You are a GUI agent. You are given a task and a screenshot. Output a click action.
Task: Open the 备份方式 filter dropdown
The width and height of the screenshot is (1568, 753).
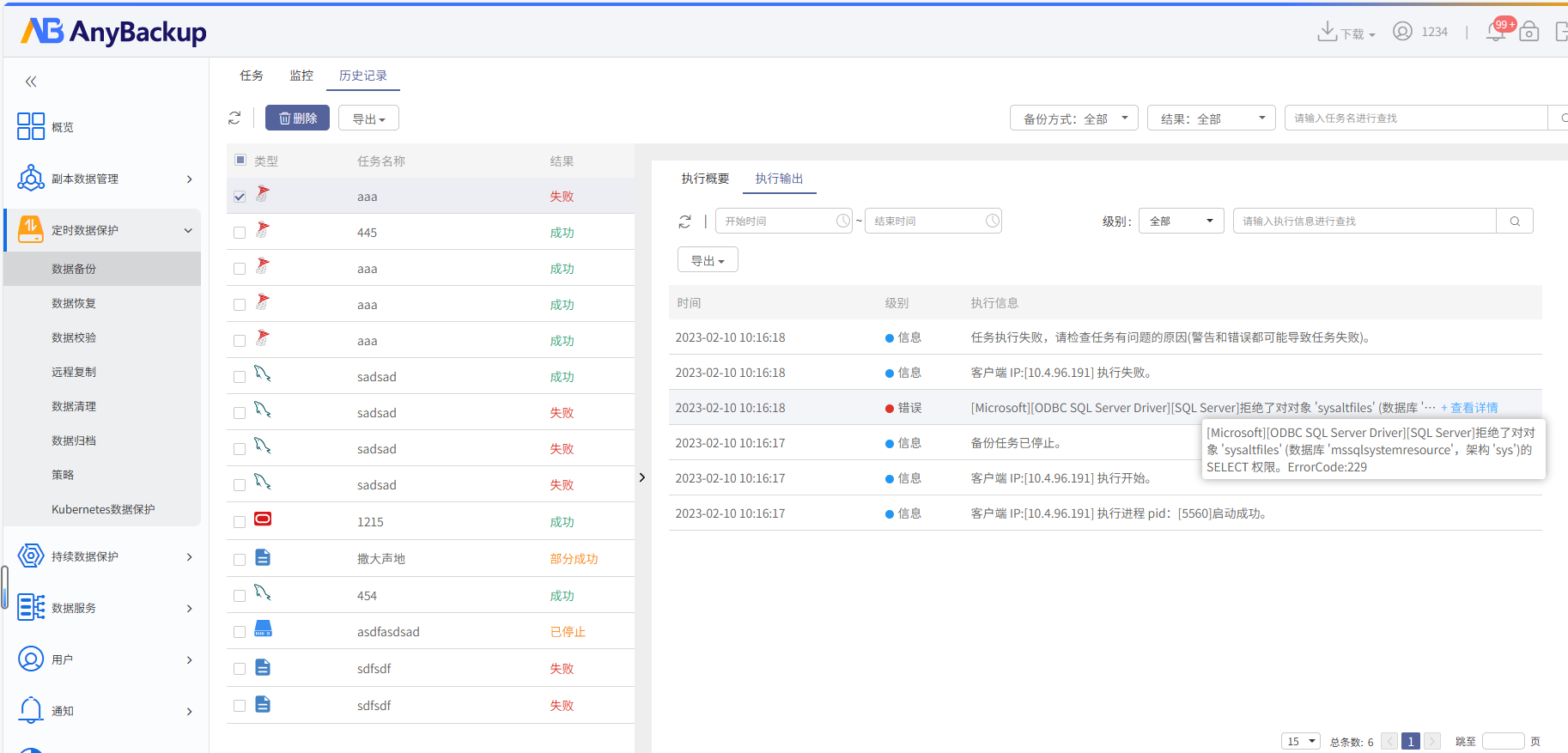point(1074,118)
